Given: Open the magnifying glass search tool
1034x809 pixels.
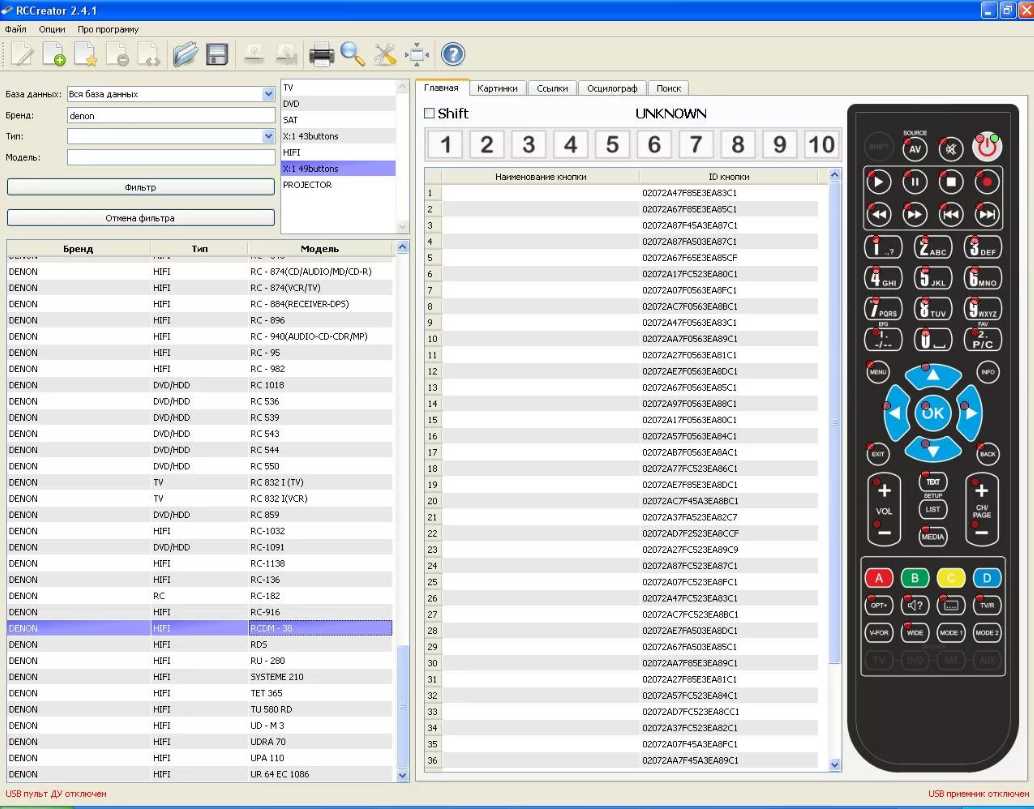Looking at the screenshot, I should (352, 54).
